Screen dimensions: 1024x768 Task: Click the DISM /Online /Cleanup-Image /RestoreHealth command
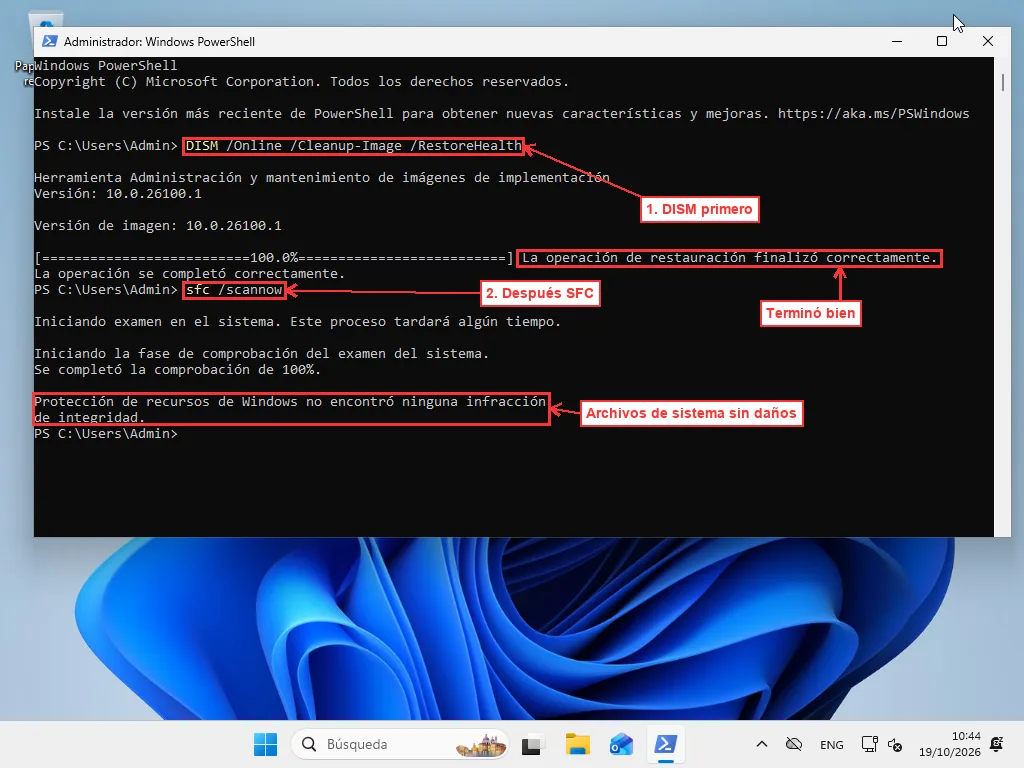[353, 146]
